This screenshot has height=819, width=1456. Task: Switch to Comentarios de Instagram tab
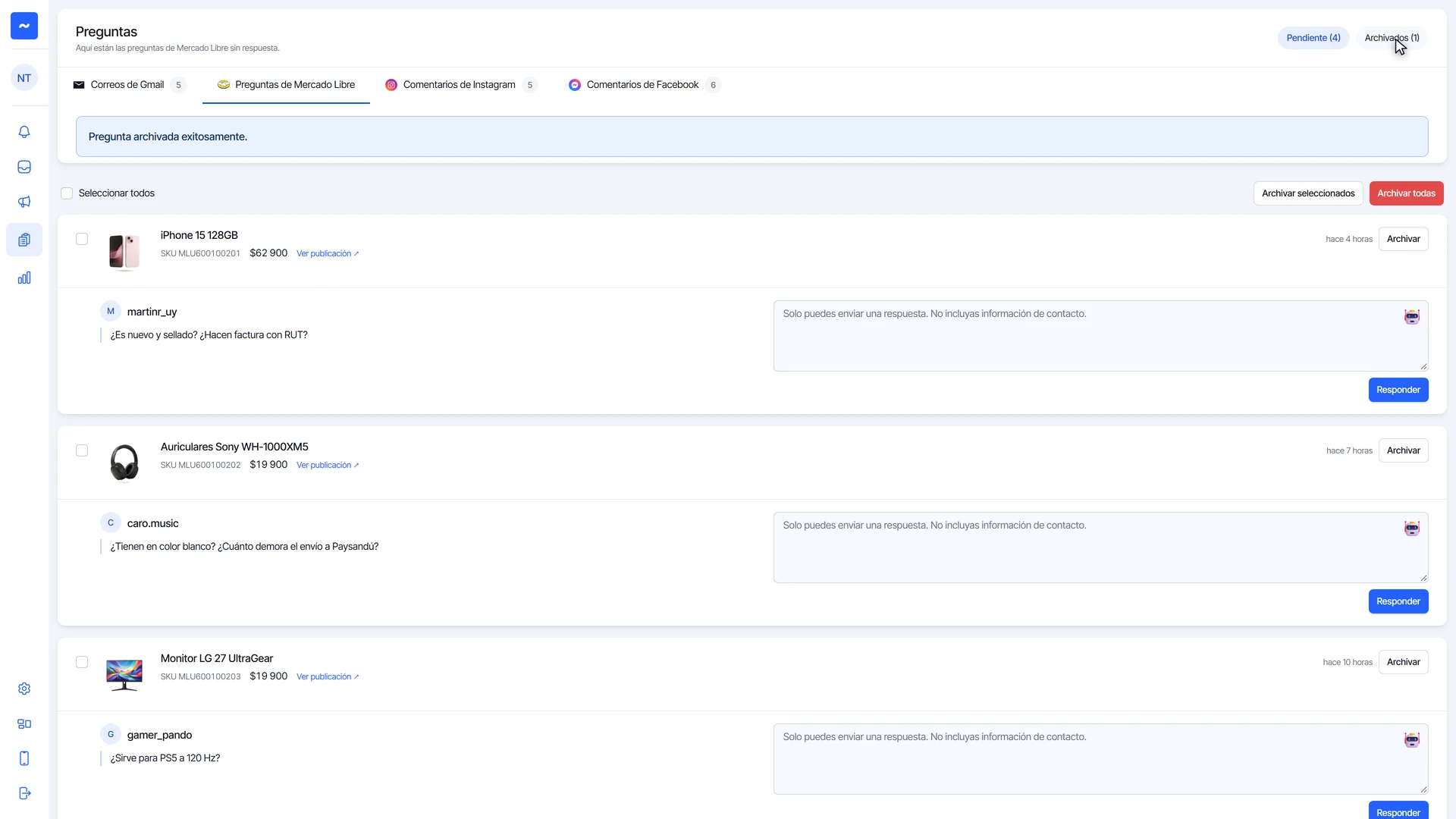(461, 85)
